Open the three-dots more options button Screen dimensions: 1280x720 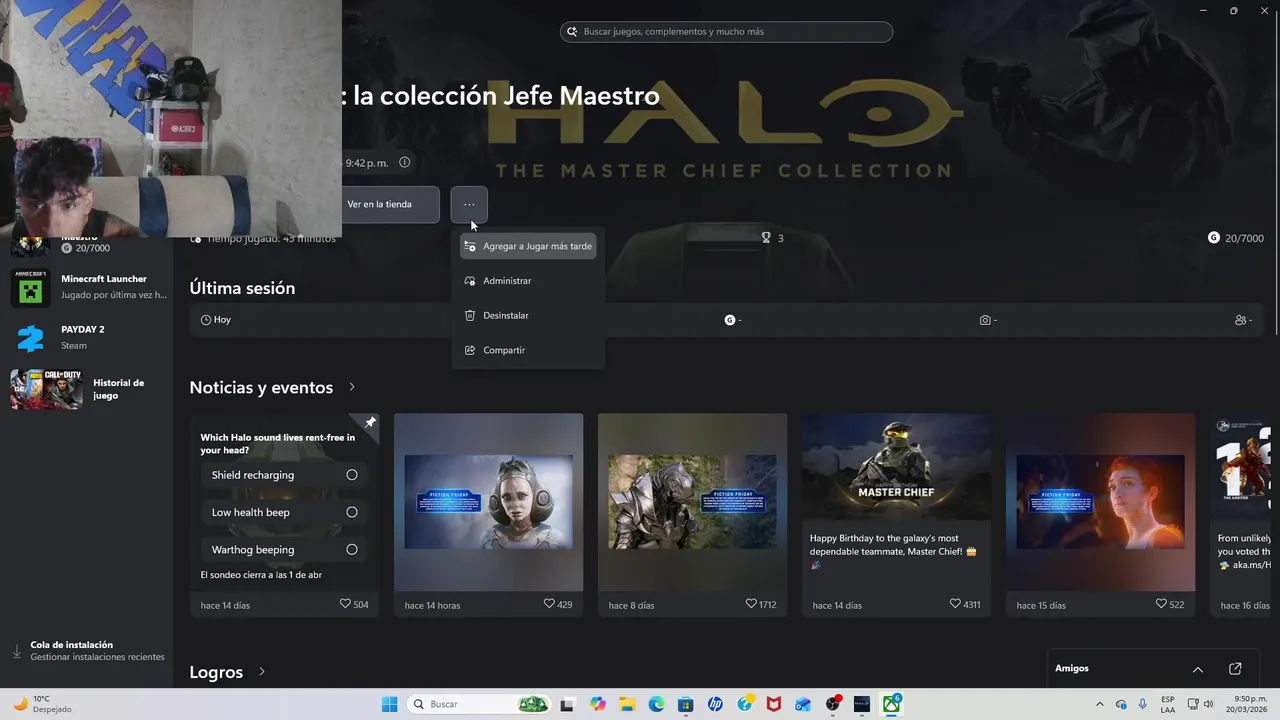469,205
